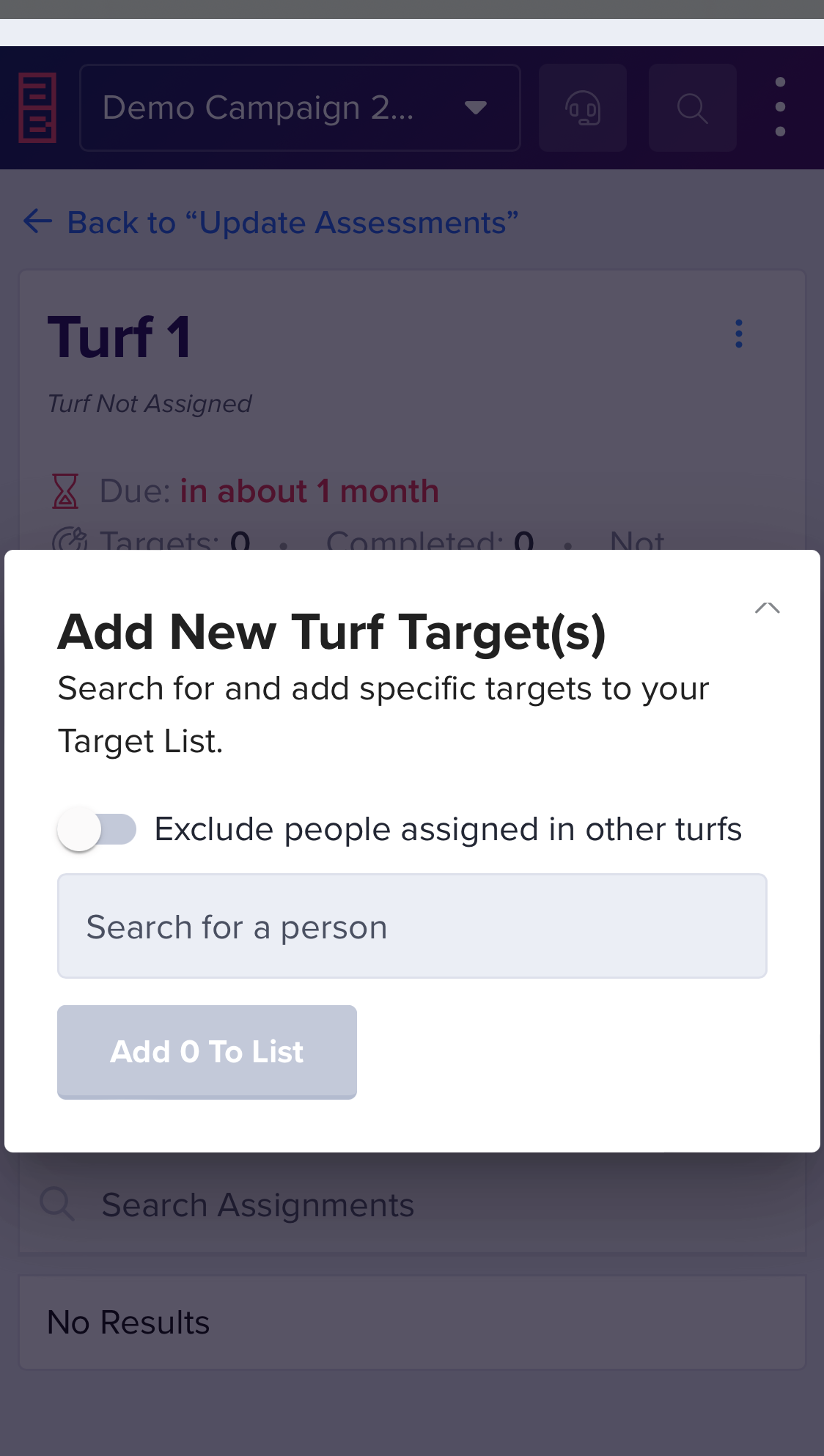This screenshot has width=824, height=1456.
Task: Click the hourglass due-date icon
Action: 67,490
